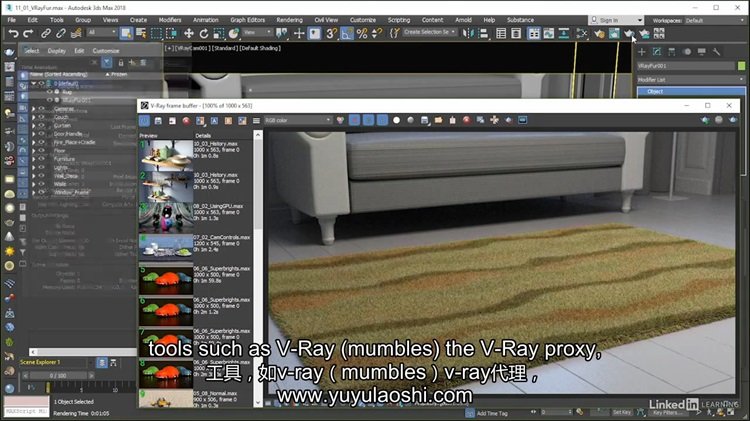Viewport: 750px width, 421px height.
Task: Toggle white circle color channel in frame buffer
Action: click(x=396, y=120)
